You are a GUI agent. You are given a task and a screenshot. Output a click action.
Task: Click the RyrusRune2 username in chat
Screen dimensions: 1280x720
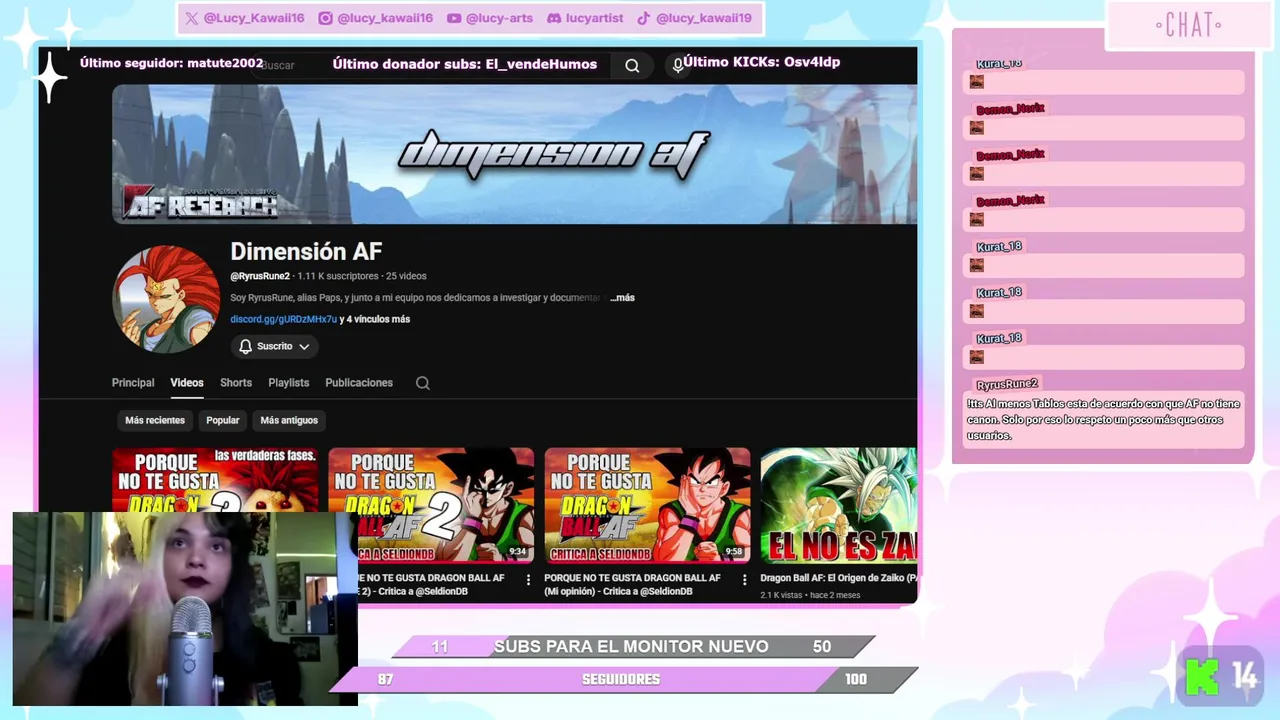[x=1007, y=384]
